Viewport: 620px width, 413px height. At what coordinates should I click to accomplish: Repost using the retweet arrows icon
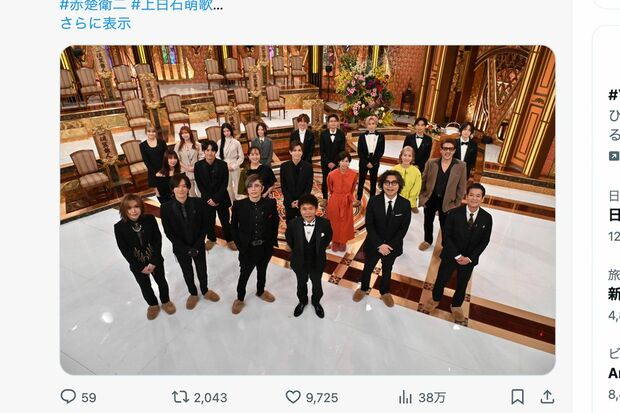pyautogui.click(x=180, y=397)
